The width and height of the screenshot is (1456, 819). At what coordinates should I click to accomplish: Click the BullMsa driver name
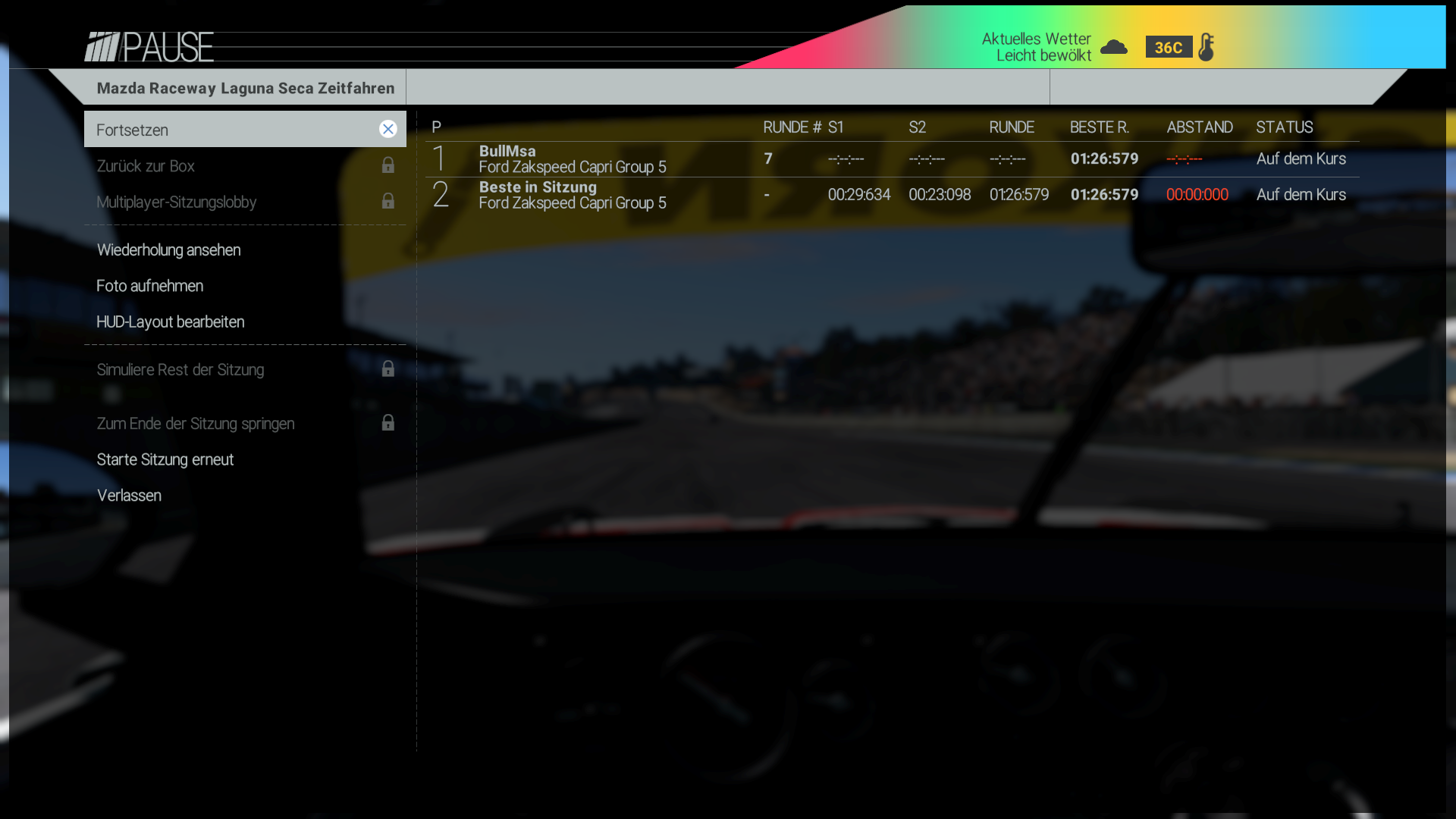click(x=507, y=151)
